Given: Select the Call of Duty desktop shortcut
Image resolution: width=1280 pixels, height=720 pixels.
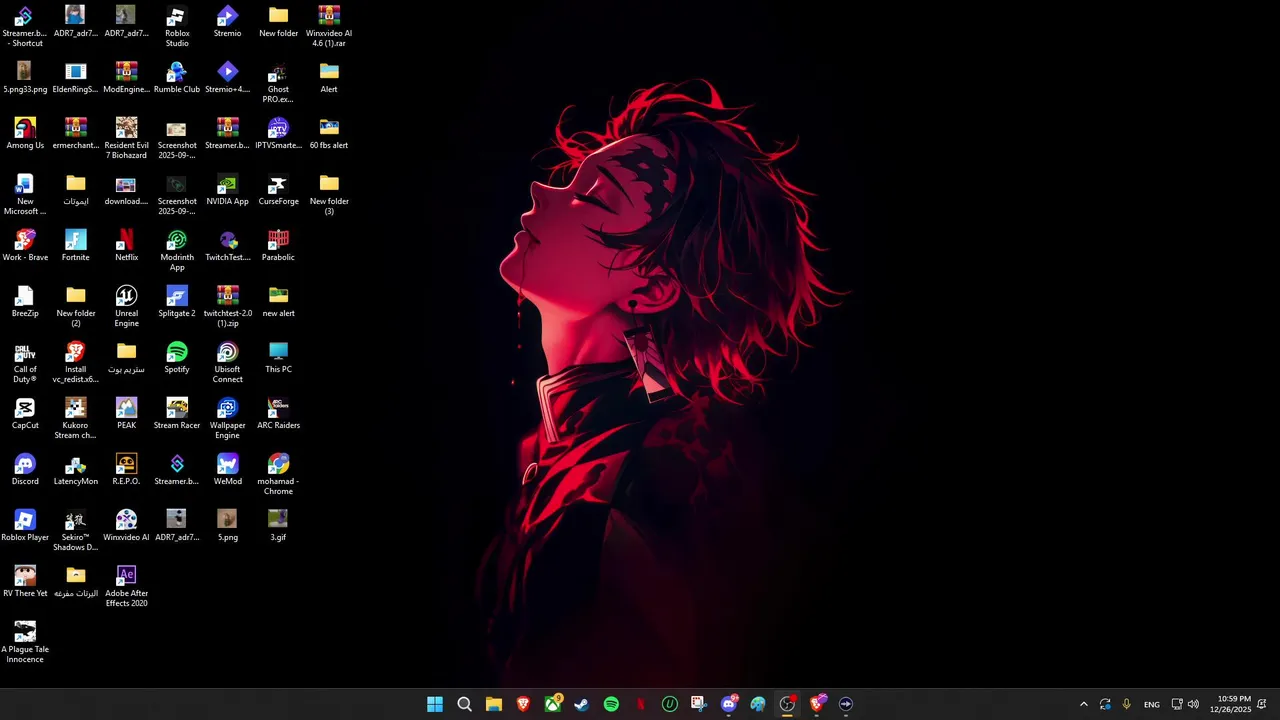Looking at the screenshot, I should coord(25,363).
